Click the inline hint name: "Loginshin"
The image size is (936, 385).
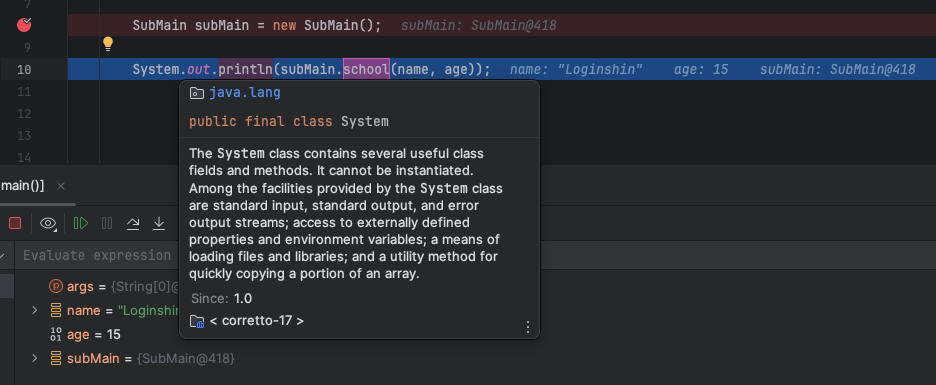[576, 70]
